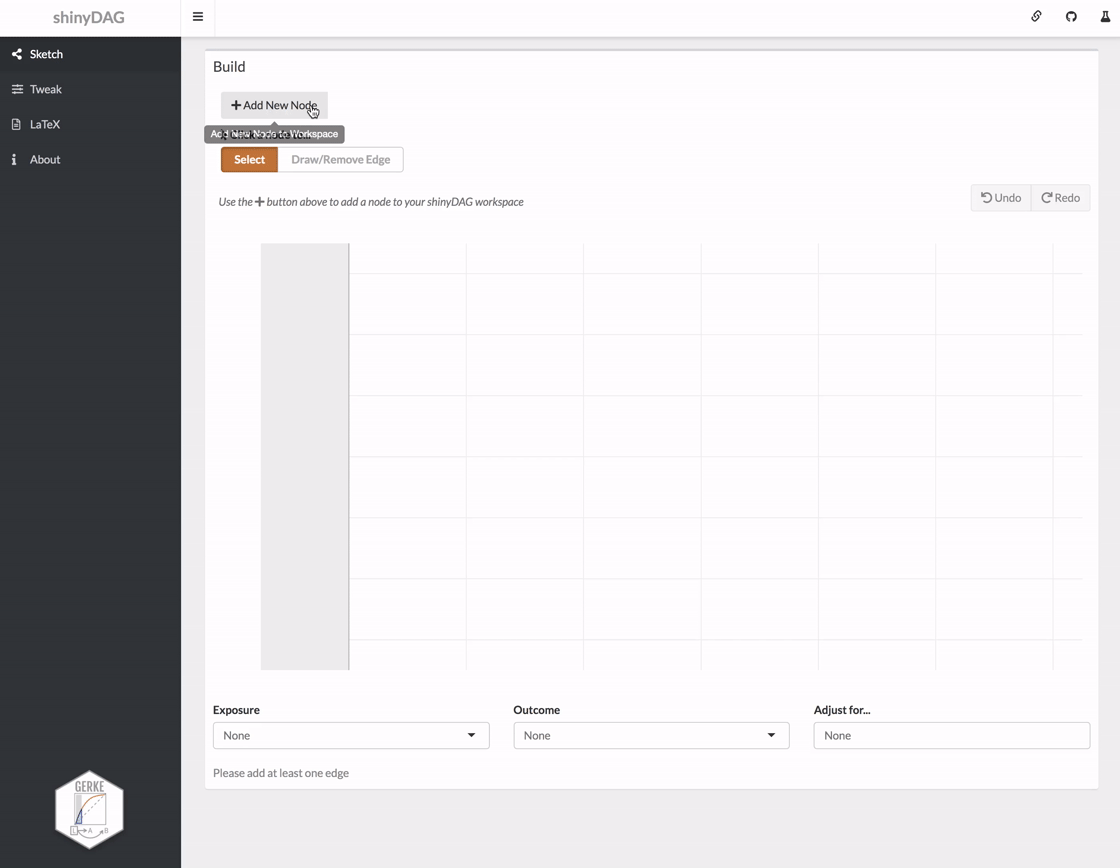The image size is (1120, 868).
Task: Open the About sidebar tab
Action: pyautogui.click(x=90, y=159)
